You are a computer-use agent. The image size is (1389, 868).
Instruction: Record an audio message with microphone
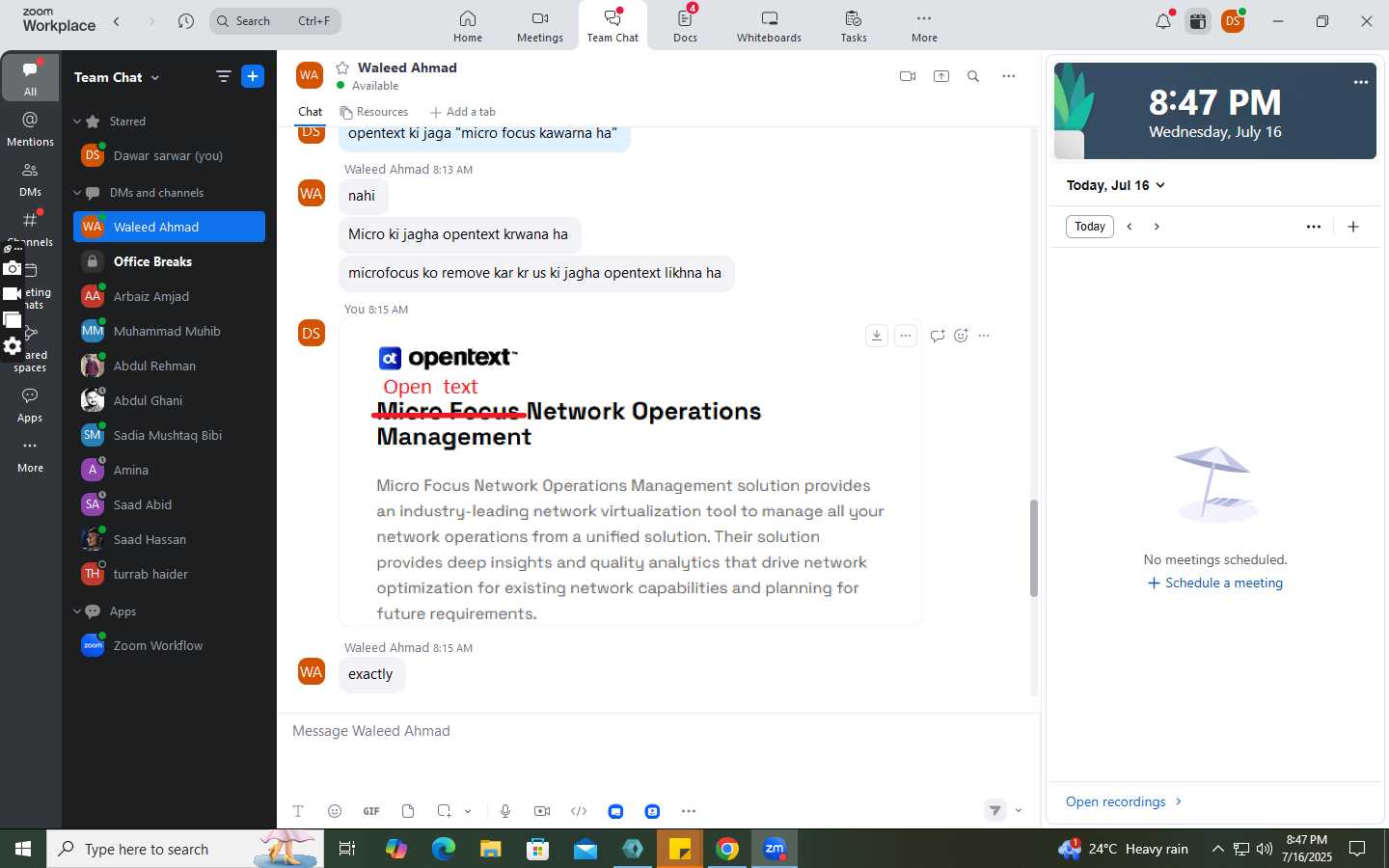point(505,811)
